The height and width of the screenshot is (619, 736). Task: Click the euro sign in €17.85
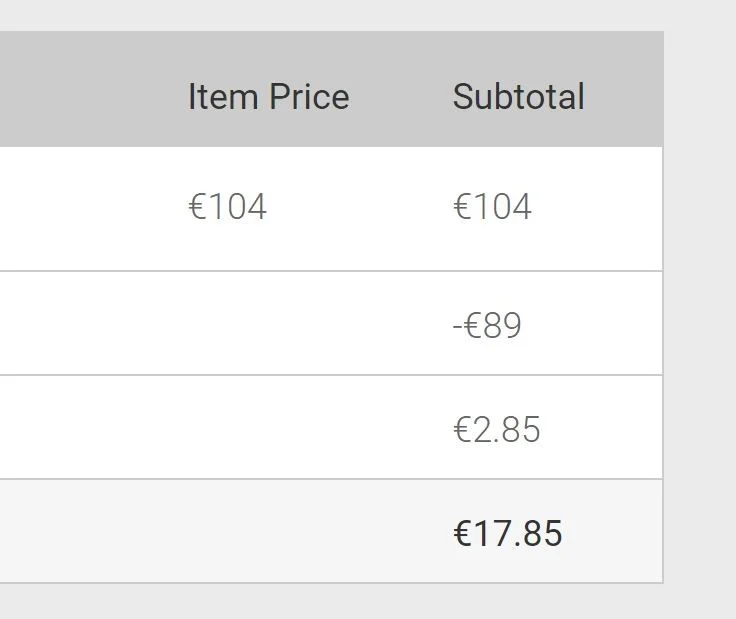(x=462, y=533)
